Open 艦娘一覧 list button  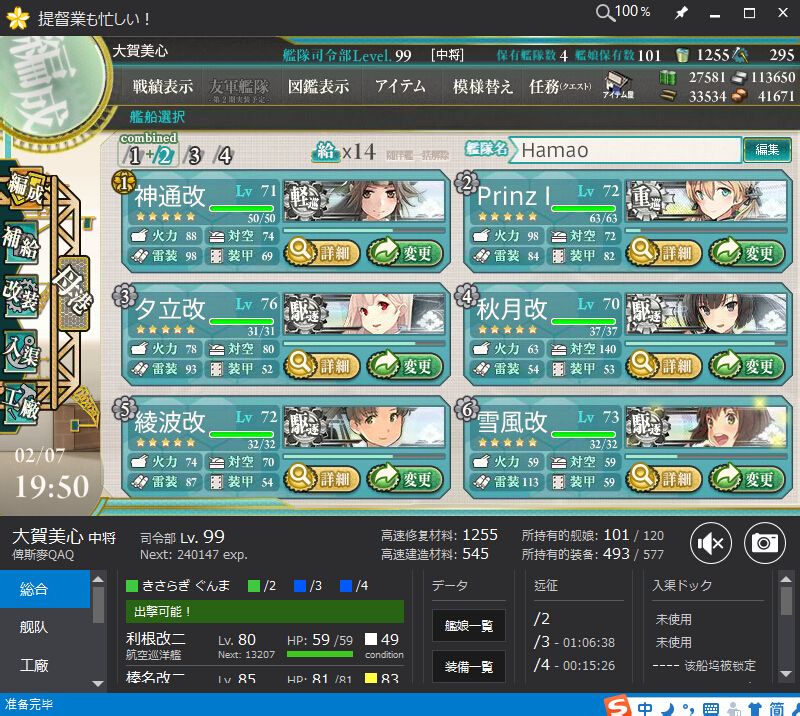[469, 625]
